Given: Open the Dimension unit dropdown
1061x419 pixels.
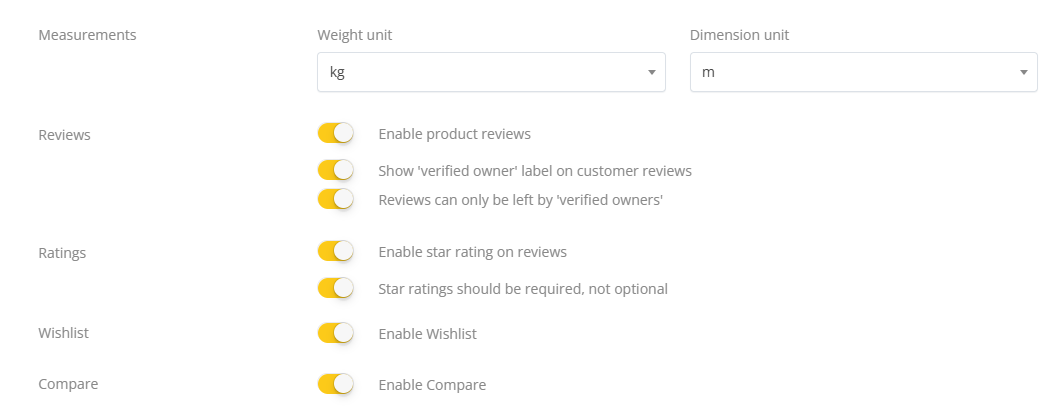Looking at the screenshot, I should pyautogui.click(x=863, y=72).
